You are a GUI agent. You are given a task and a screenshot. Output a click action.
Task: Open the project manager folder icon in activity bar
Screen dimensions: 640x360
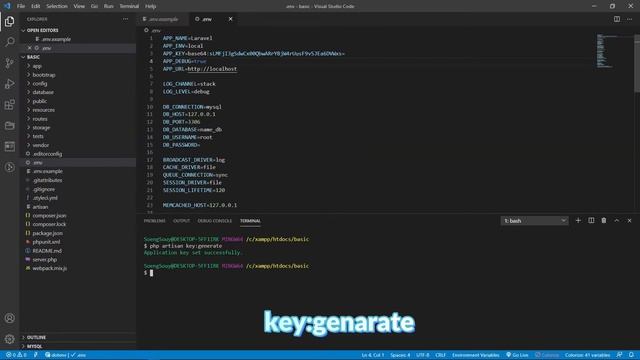coord(9,125)
